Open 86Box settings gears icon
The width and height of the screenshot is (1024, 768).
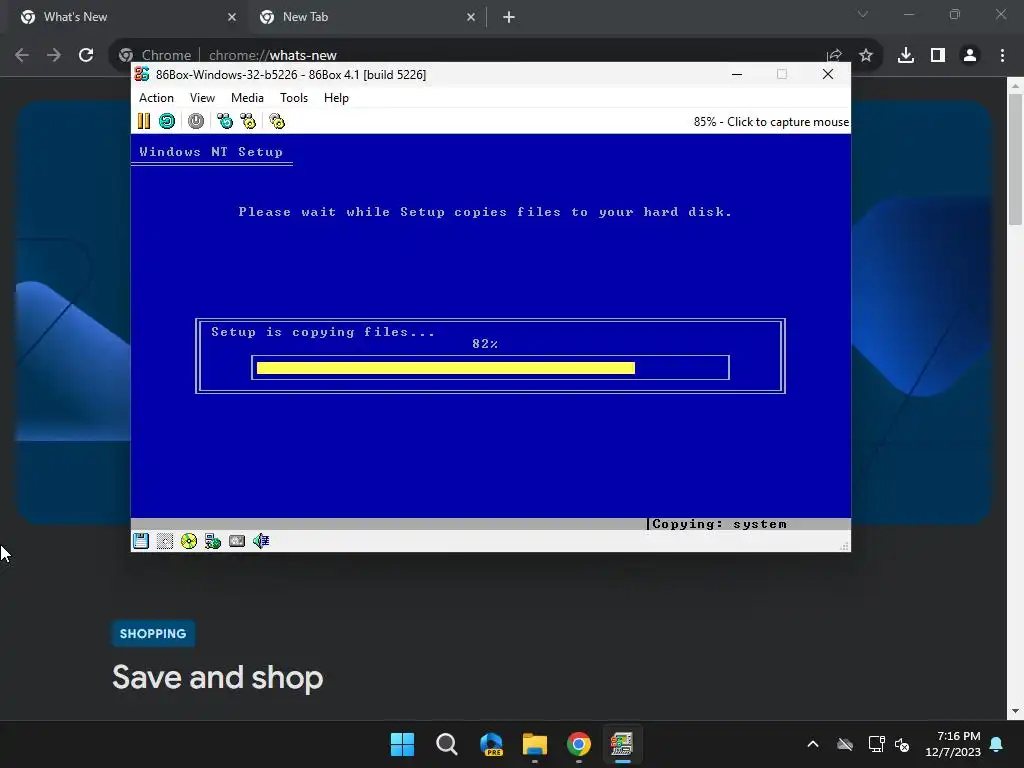tap(277, 121)
